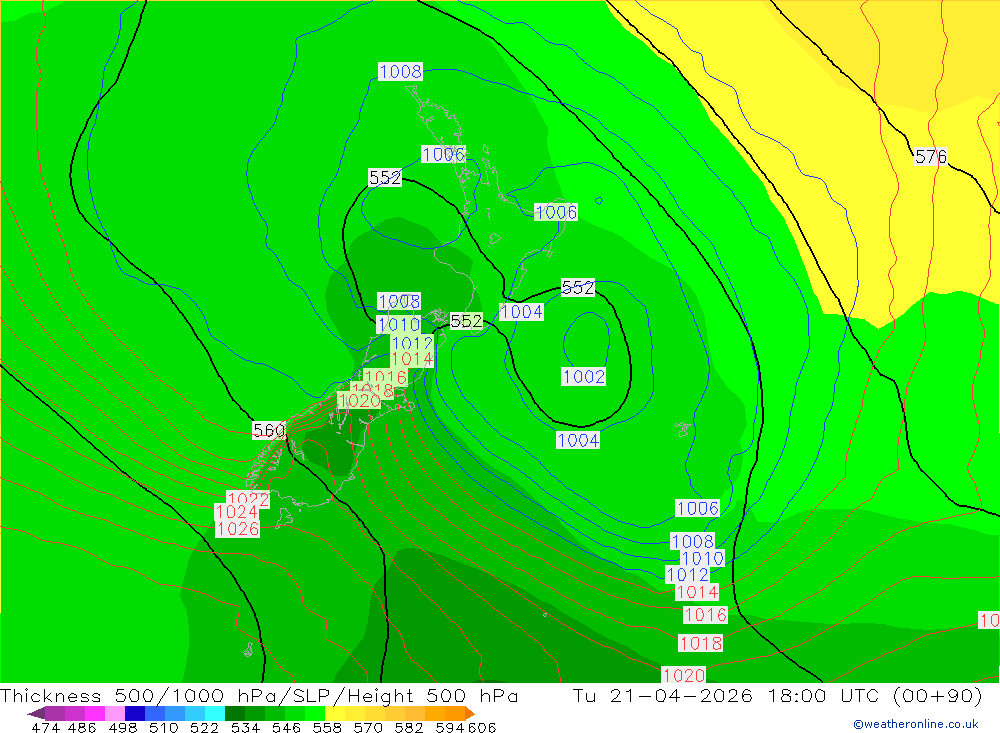Click the brightest green legend swatch
1000x733 pixels.
point(315,713)
